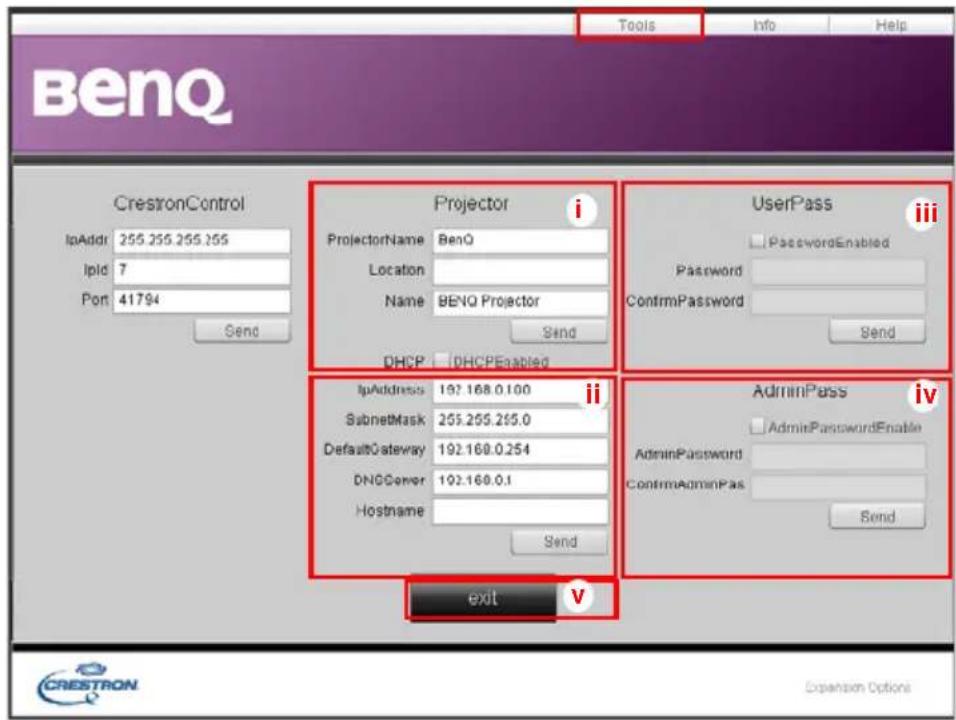Image resolution: width=956 pixels, height=720 pixels.
Task: Click the Projector heading text
Action: point(471,203)
